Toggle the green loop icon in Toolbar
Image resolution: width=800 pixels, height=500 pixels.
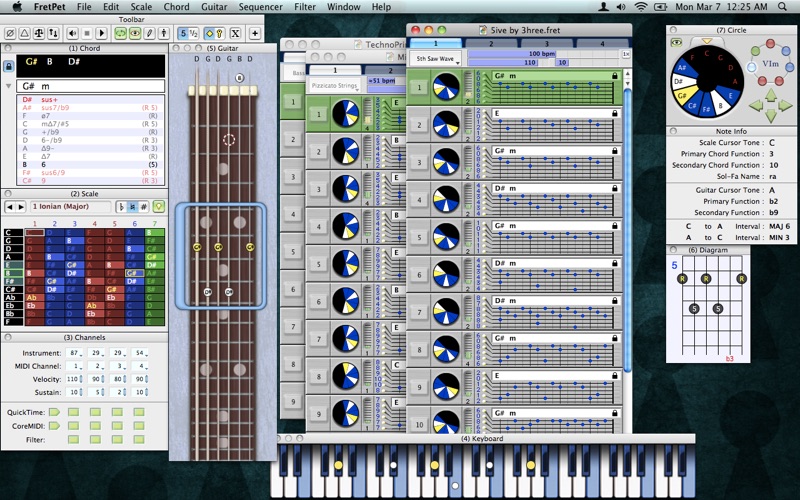[120, 34]
